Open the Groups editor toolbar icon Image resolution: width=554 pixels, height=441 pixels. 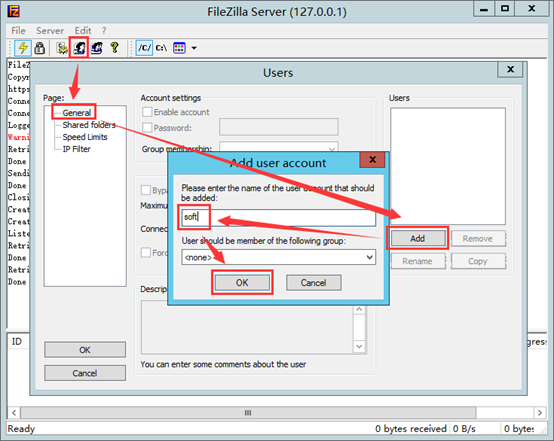click(x=96, y=48)
